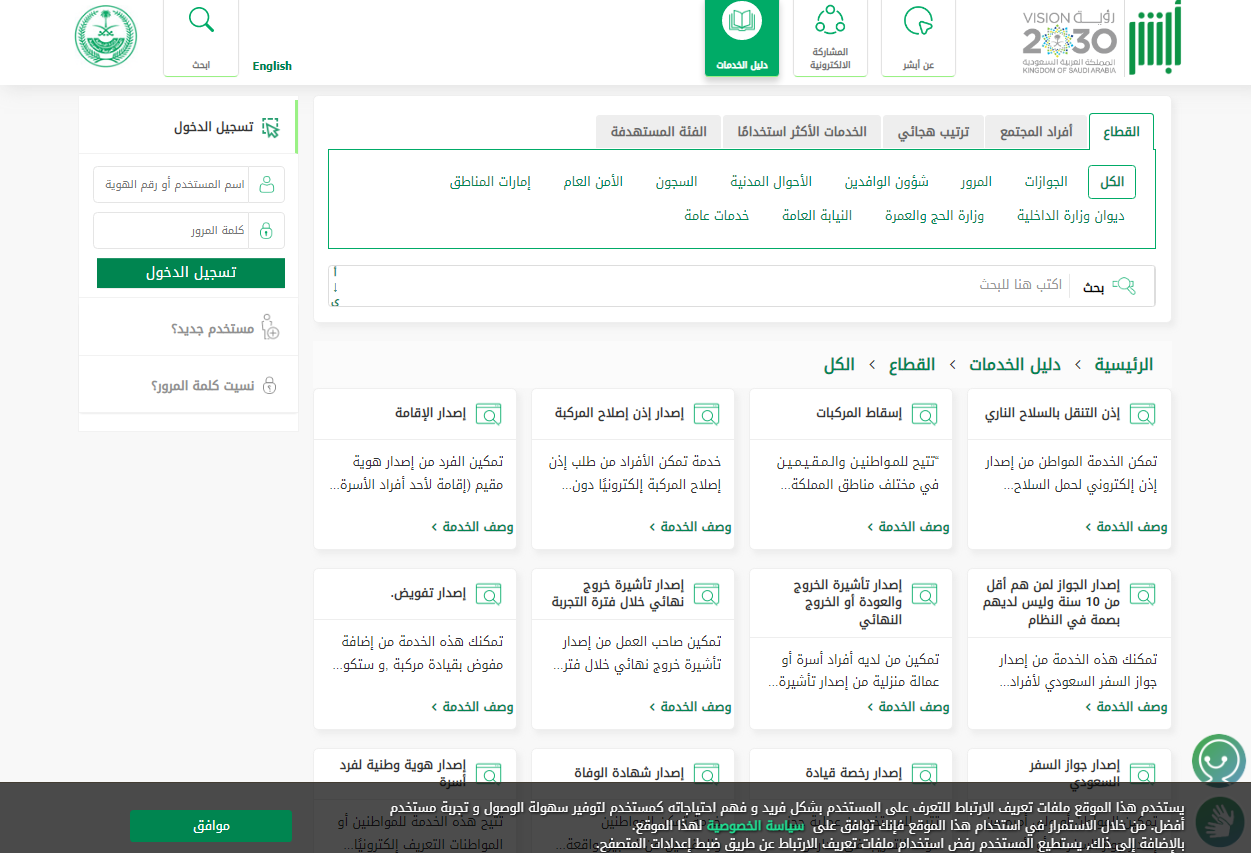Viewport: 1251px width, 853px height.
Task: Expand وصف الخدمة for إذن التنقل بالسلاح الناري
Action: click(x=1127, y=527)
